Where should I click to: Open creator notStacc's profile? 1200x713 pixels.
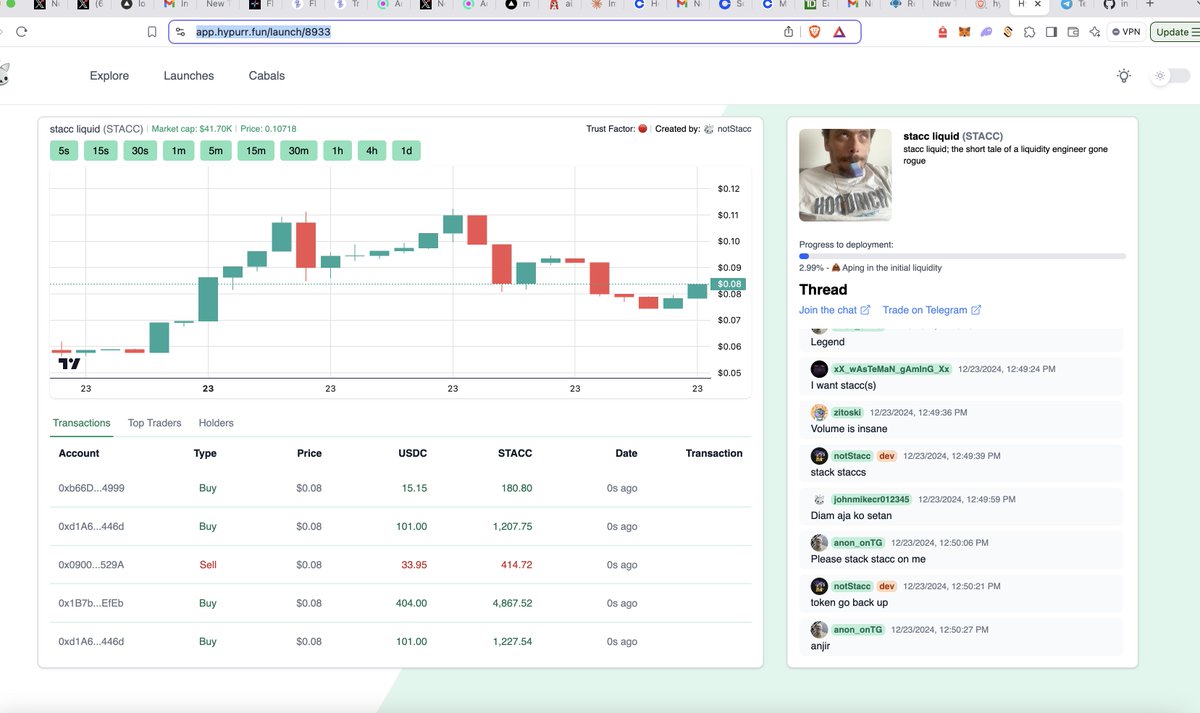click(x=735, y=129)
